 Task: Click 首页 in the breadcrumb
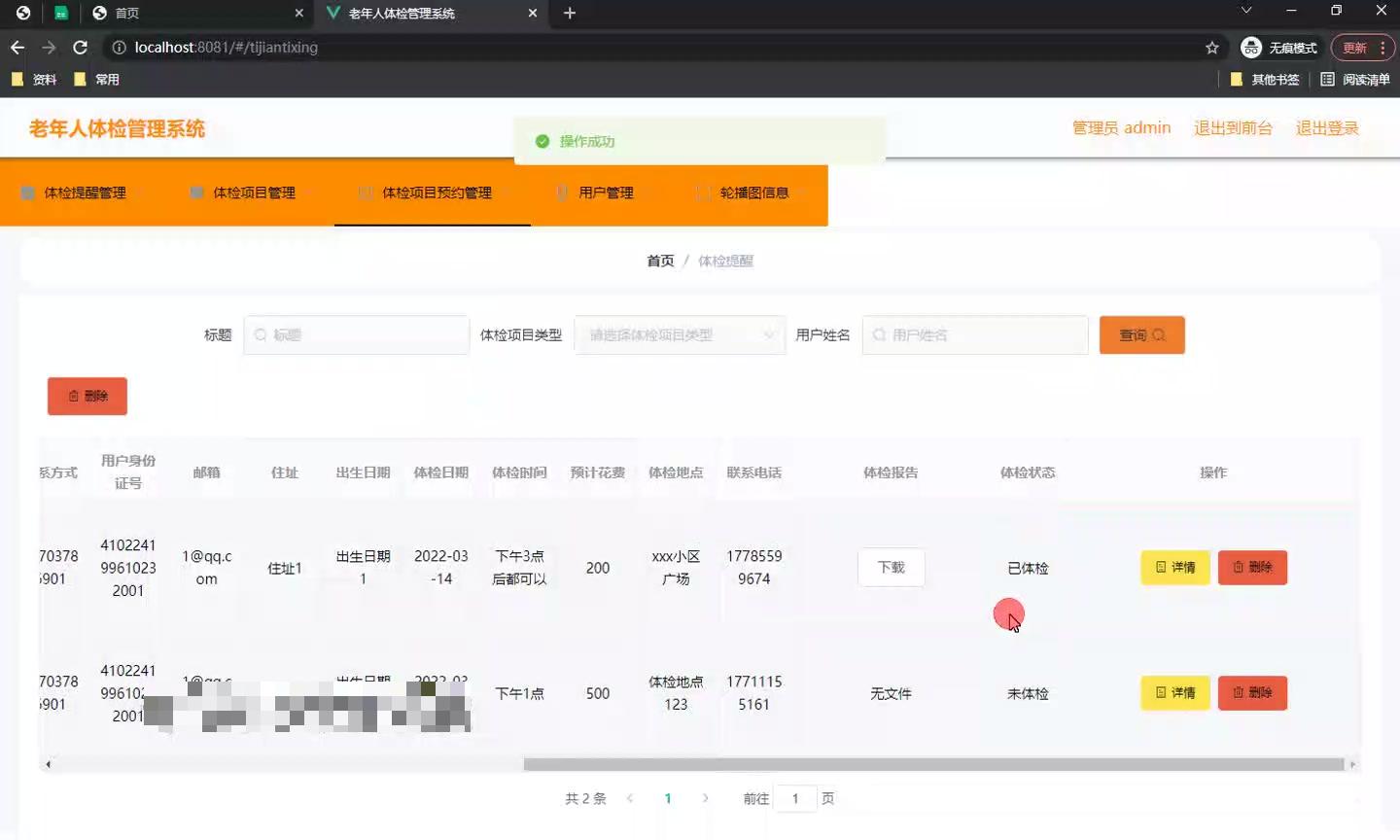[660, 261]
